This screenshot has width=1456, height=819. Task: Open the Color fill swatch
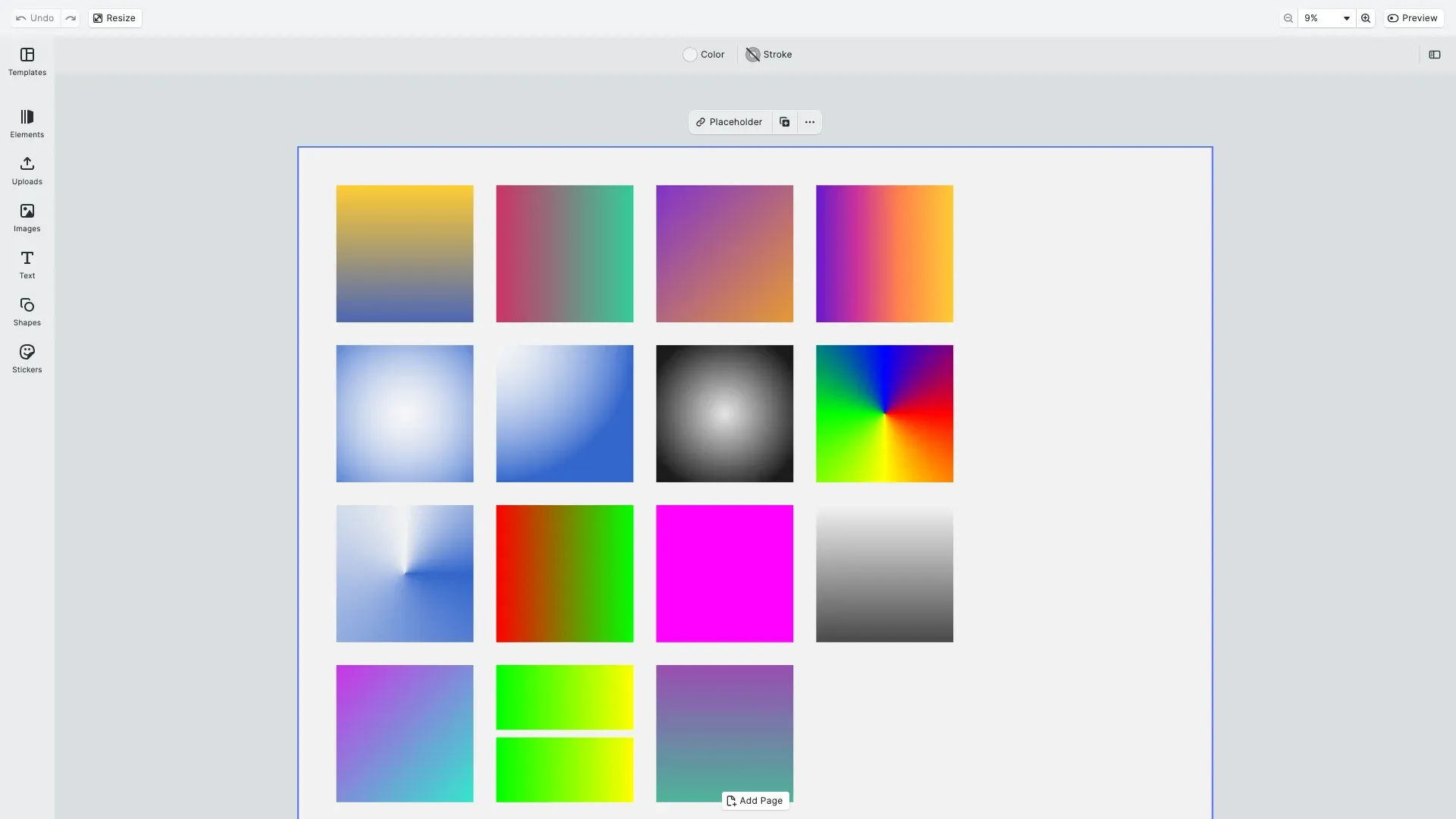click(x=704, y=55)
